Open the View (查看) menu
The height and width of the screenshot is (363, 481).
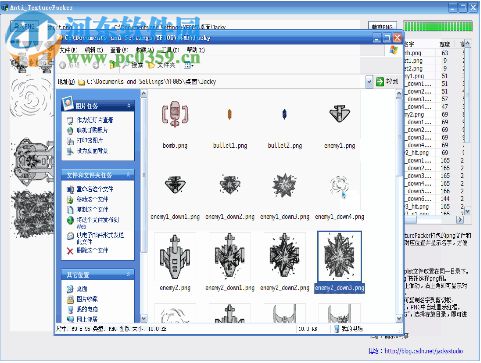pos(119,50)
